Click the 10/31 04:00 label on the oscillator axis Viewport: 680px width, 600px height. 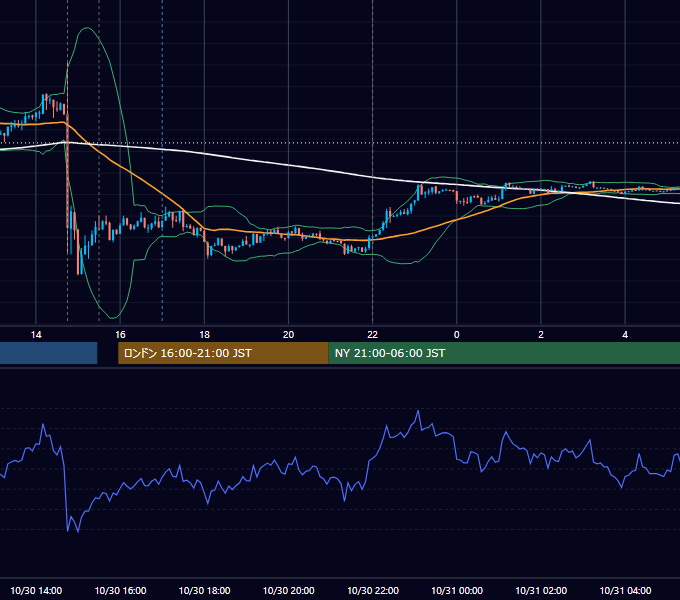[625, 590]
